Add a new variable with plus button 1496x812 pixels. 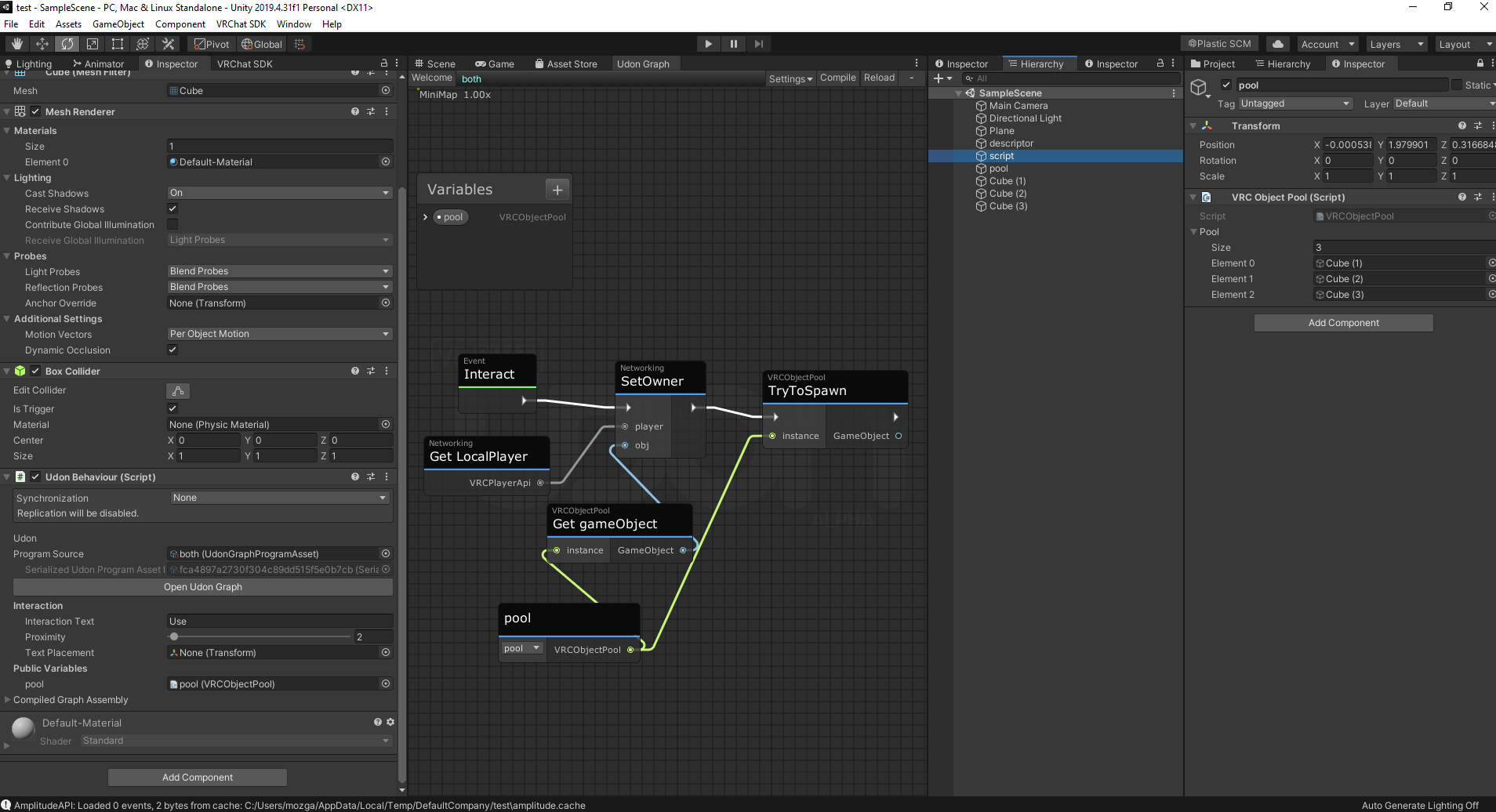(557, 190)
